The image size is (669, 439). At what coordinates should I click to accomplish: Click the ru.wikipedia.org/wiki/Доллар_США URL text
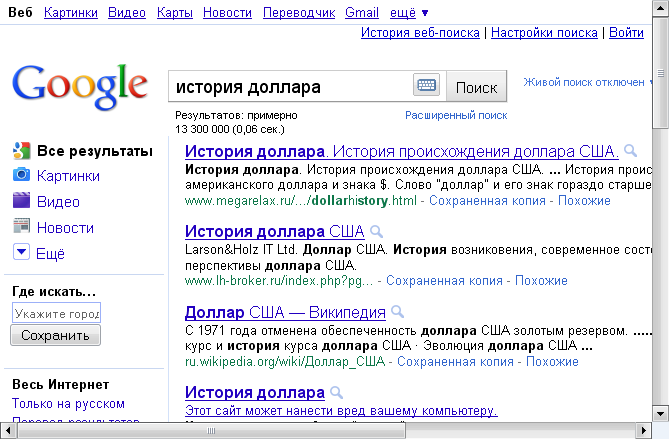(x=285, y=362)
